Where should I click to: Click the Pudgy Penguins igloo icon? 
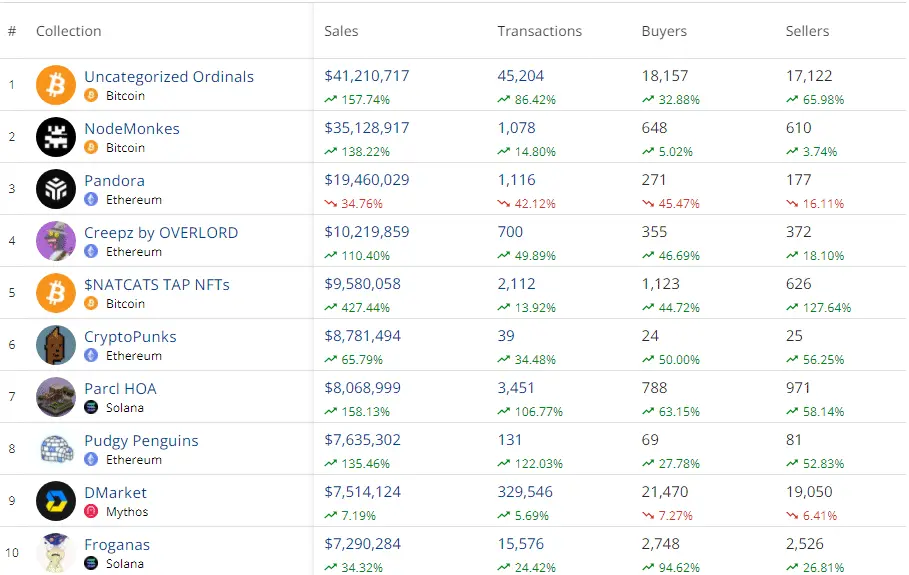click(56, 449)
